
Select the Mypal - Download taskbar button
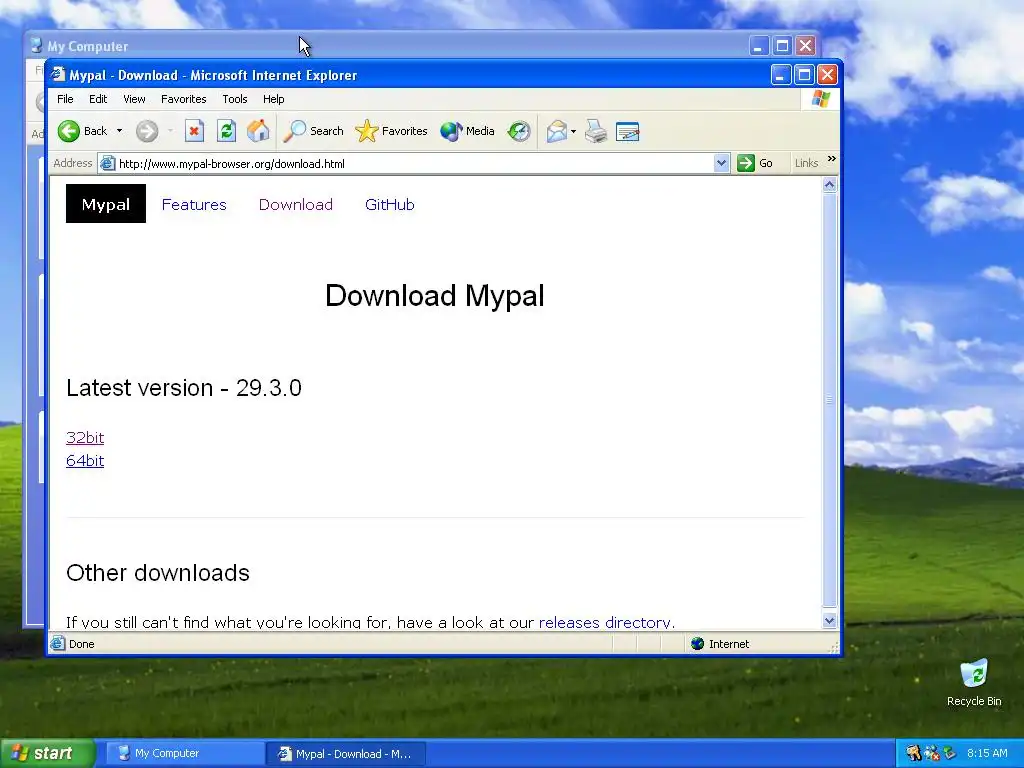[346, 754]
